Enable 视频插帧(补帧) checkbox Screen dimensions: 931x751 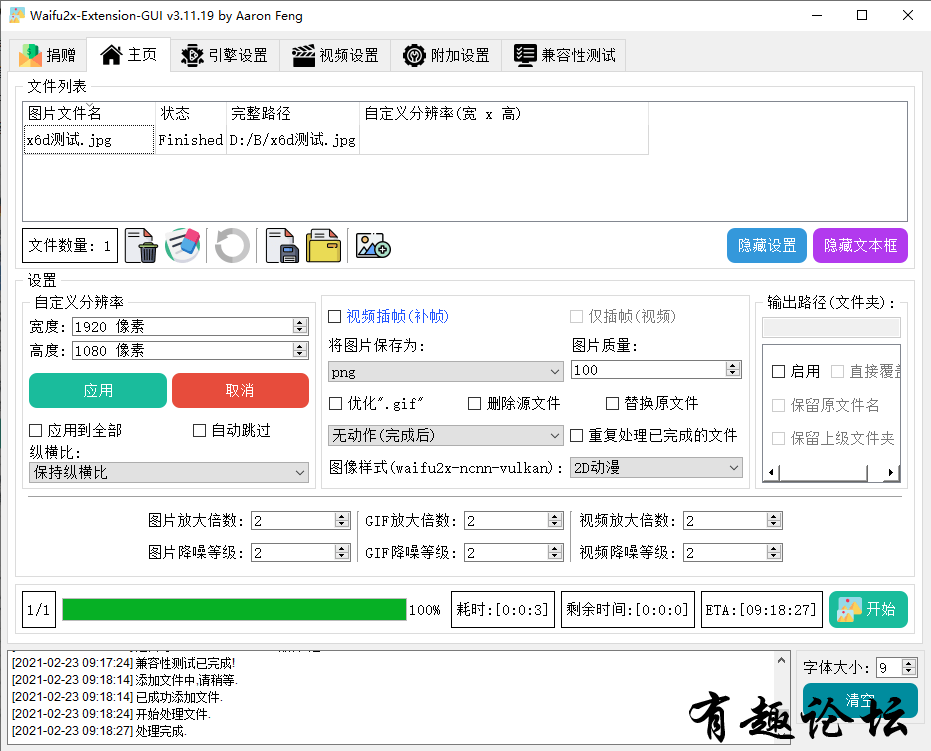point(335,316)
